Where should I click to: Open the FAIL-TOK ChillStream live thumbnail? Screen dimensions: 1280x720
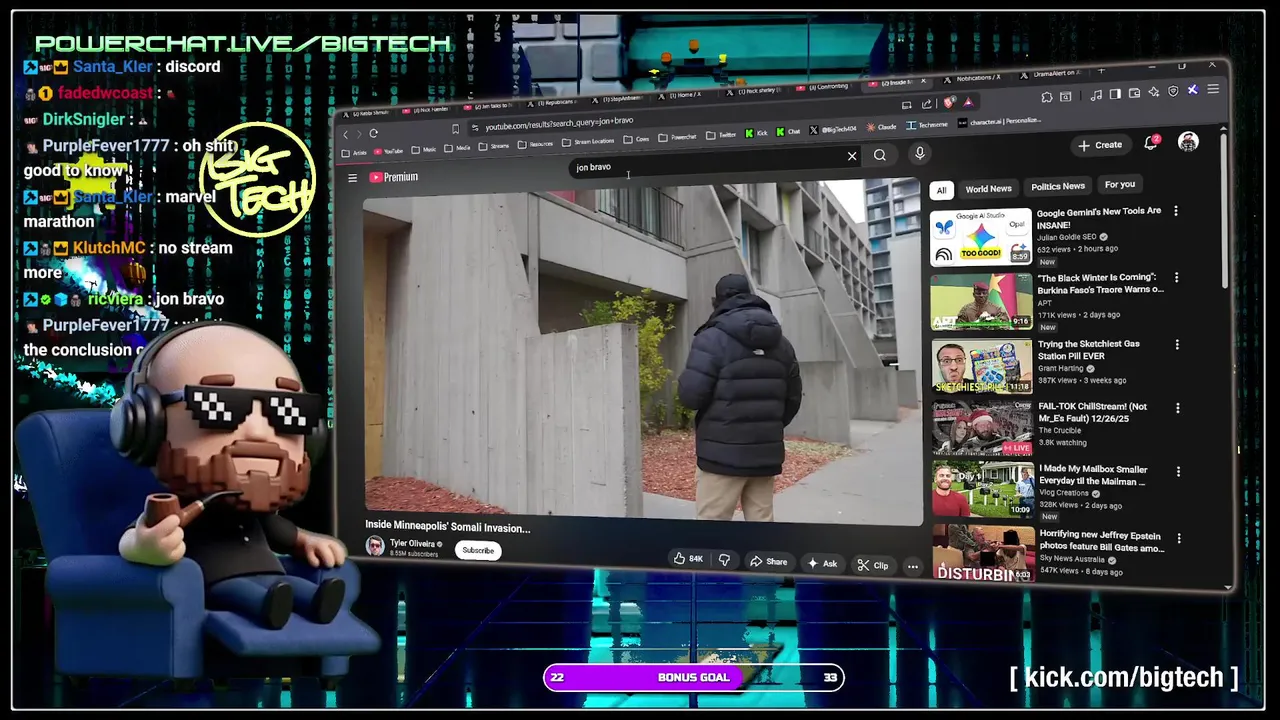click(982, 428)
